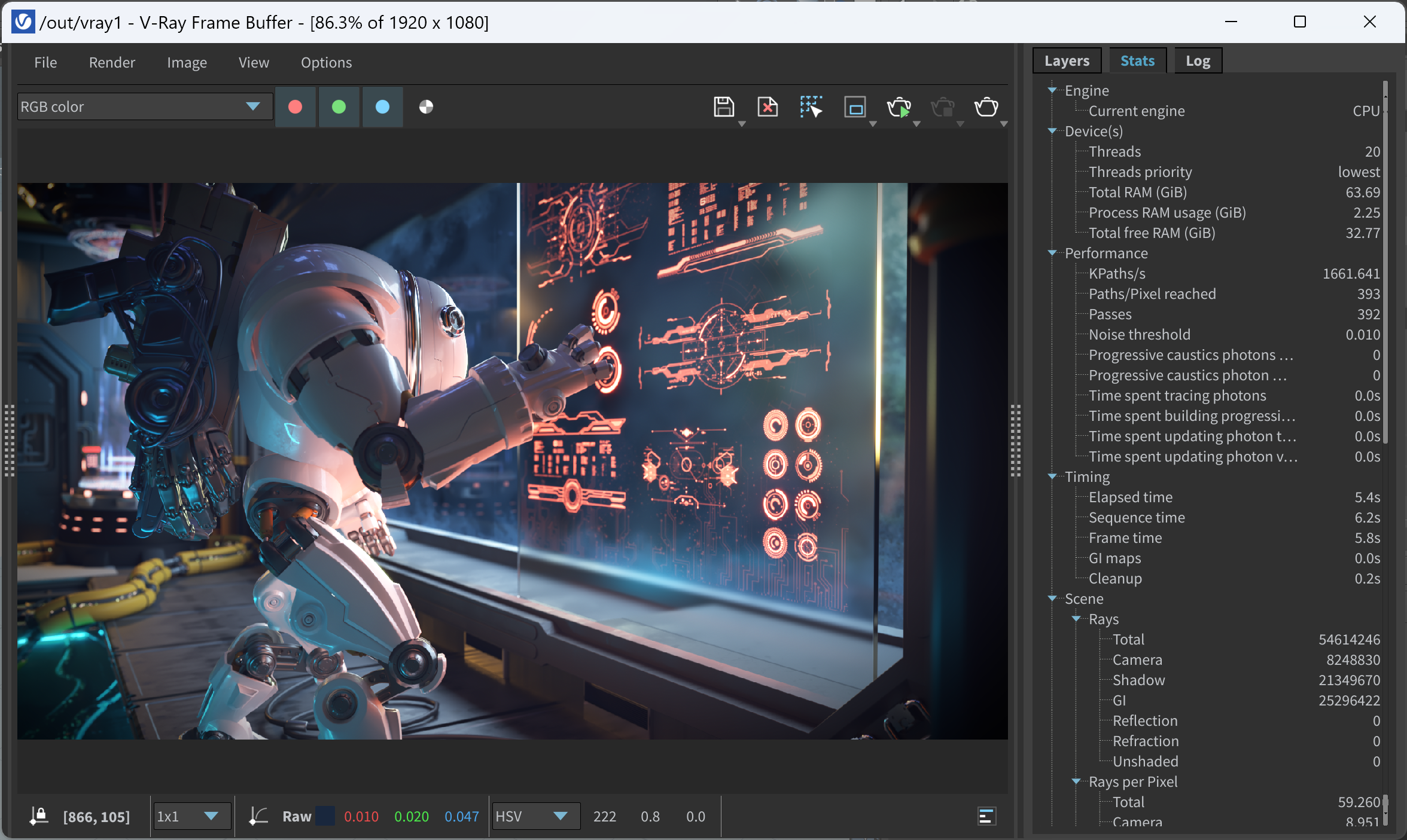Collapse the Timing section

pyautogui.click(x=1052, y=476)
